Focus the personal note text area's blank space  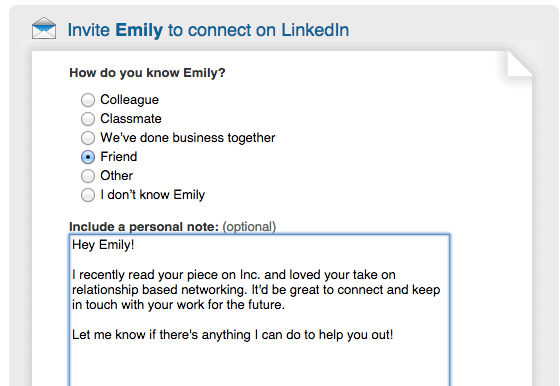(259, 364)
